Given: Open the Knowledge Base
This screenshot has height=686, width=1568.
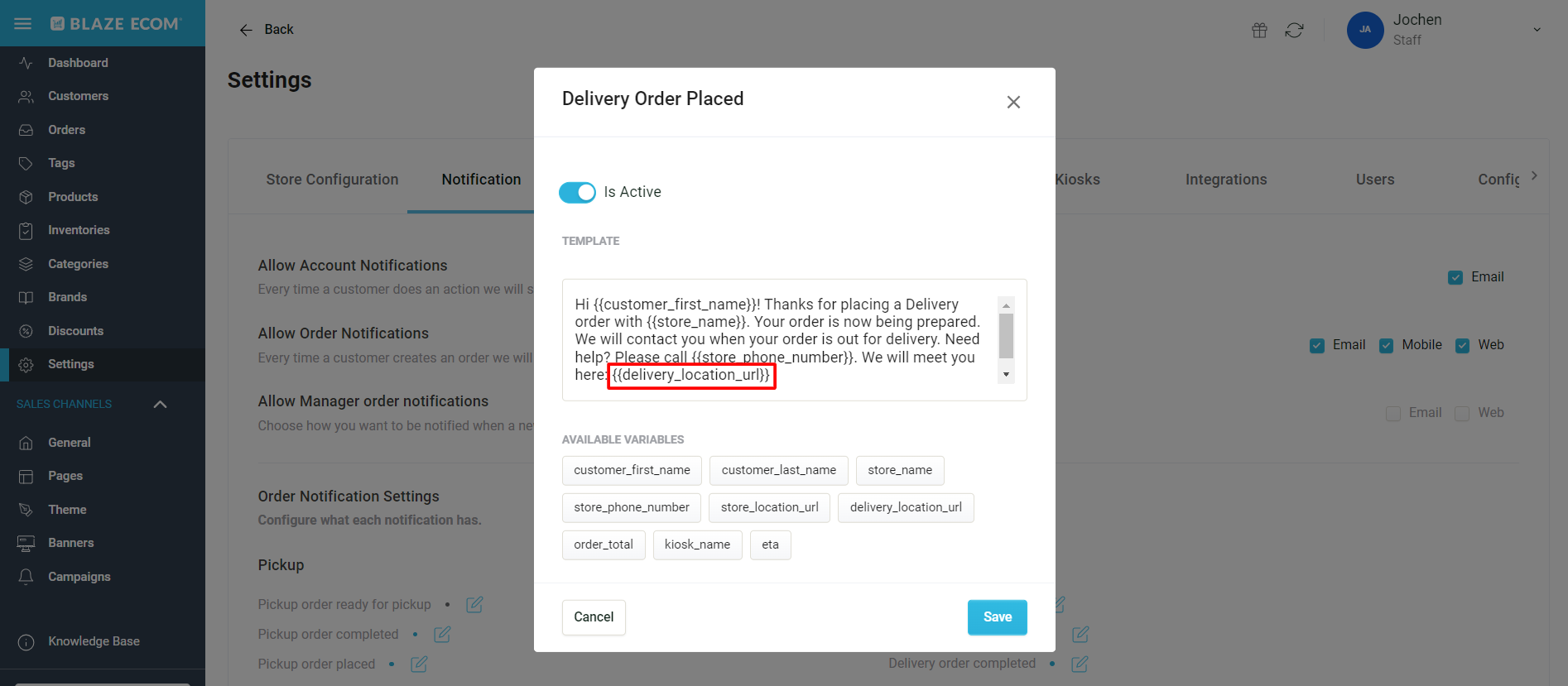Looking at the screenshot, I should click(x=93, y=640).
